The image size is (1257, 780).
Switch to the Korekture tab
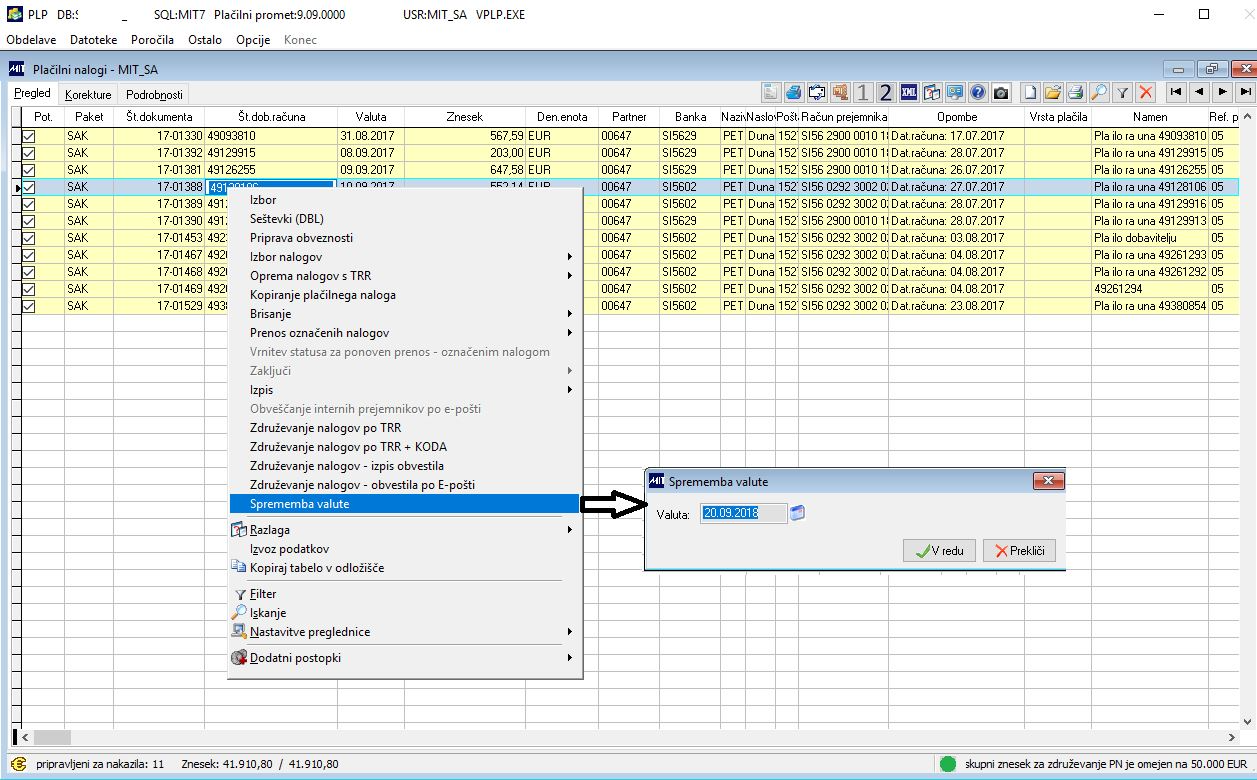pos(88,95)
